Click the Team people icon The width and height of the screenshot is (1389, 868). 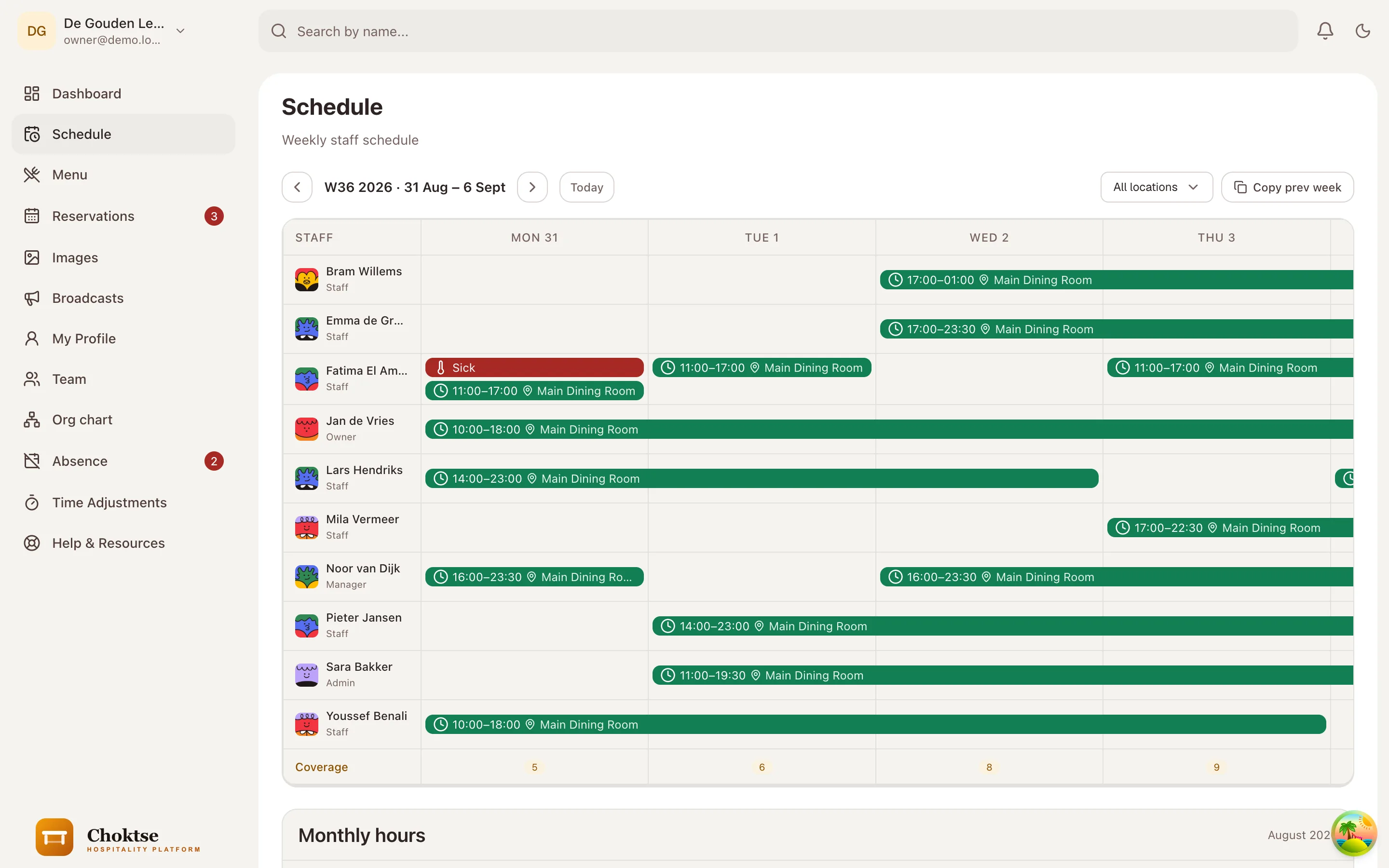point(32,379)
